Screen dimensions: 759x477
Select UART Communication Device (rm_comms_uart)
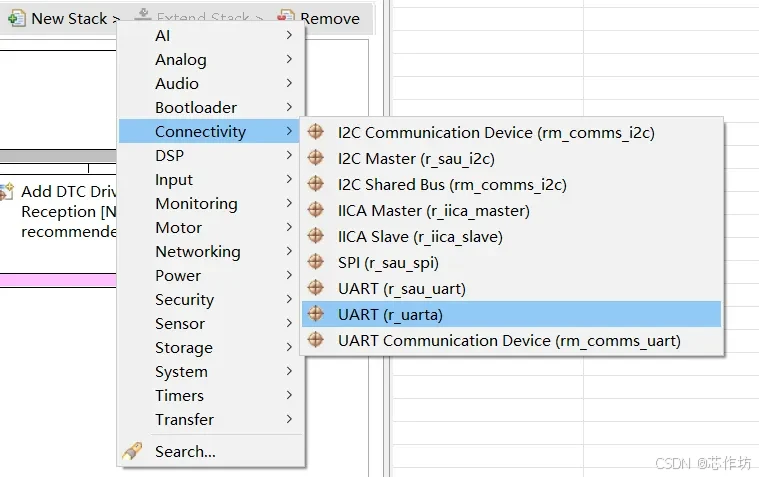[x=512, y=340]
